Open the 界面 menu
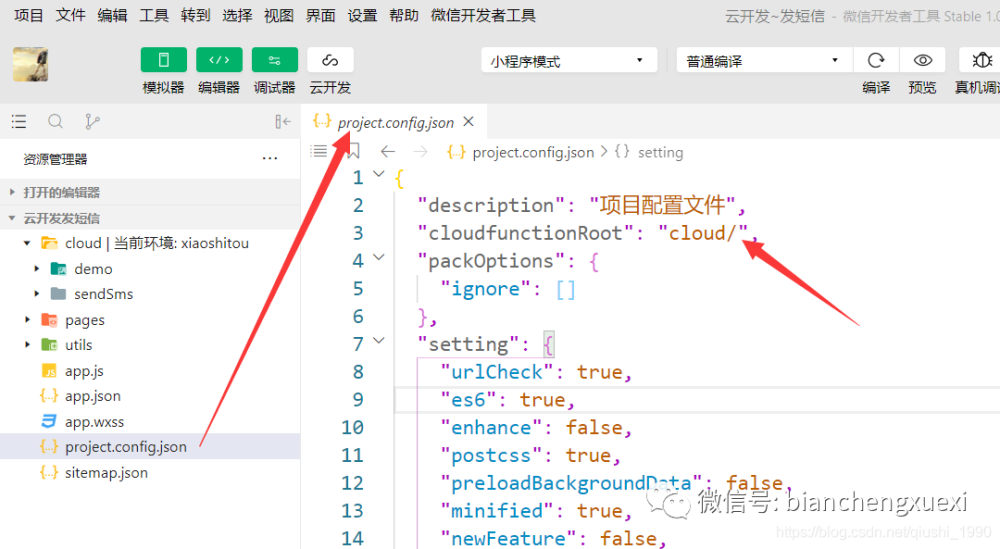This screenshot has height=549, width=1000. click(320, 15)
